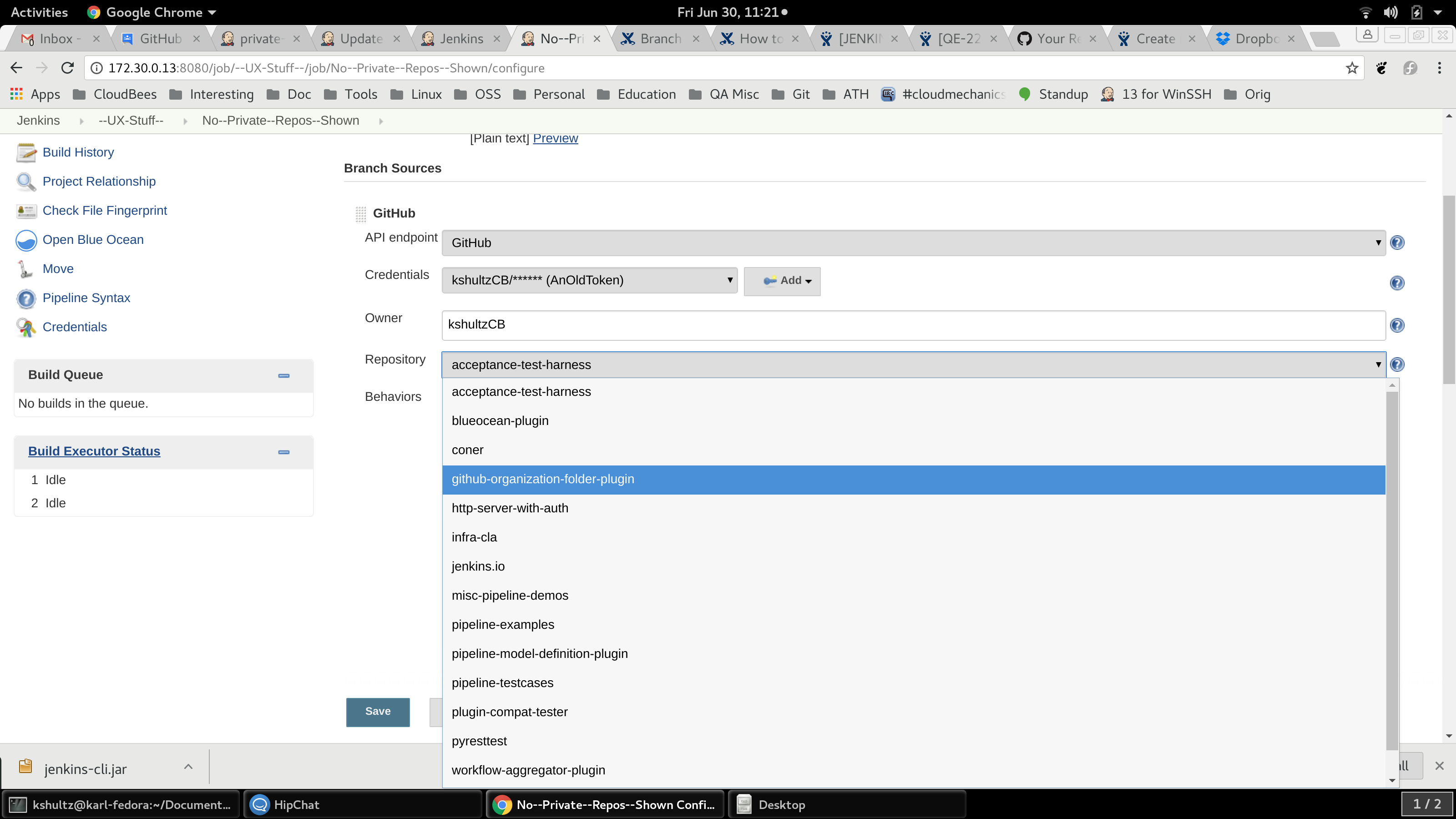Choose jenkins.io in the repository list
Screen dimensions: 1456x819
point(478,566)
